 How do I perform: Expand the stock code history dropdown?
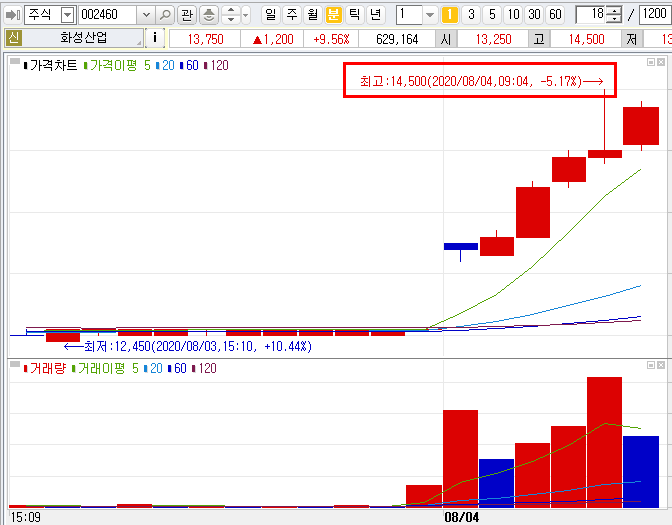pos(146,15)
